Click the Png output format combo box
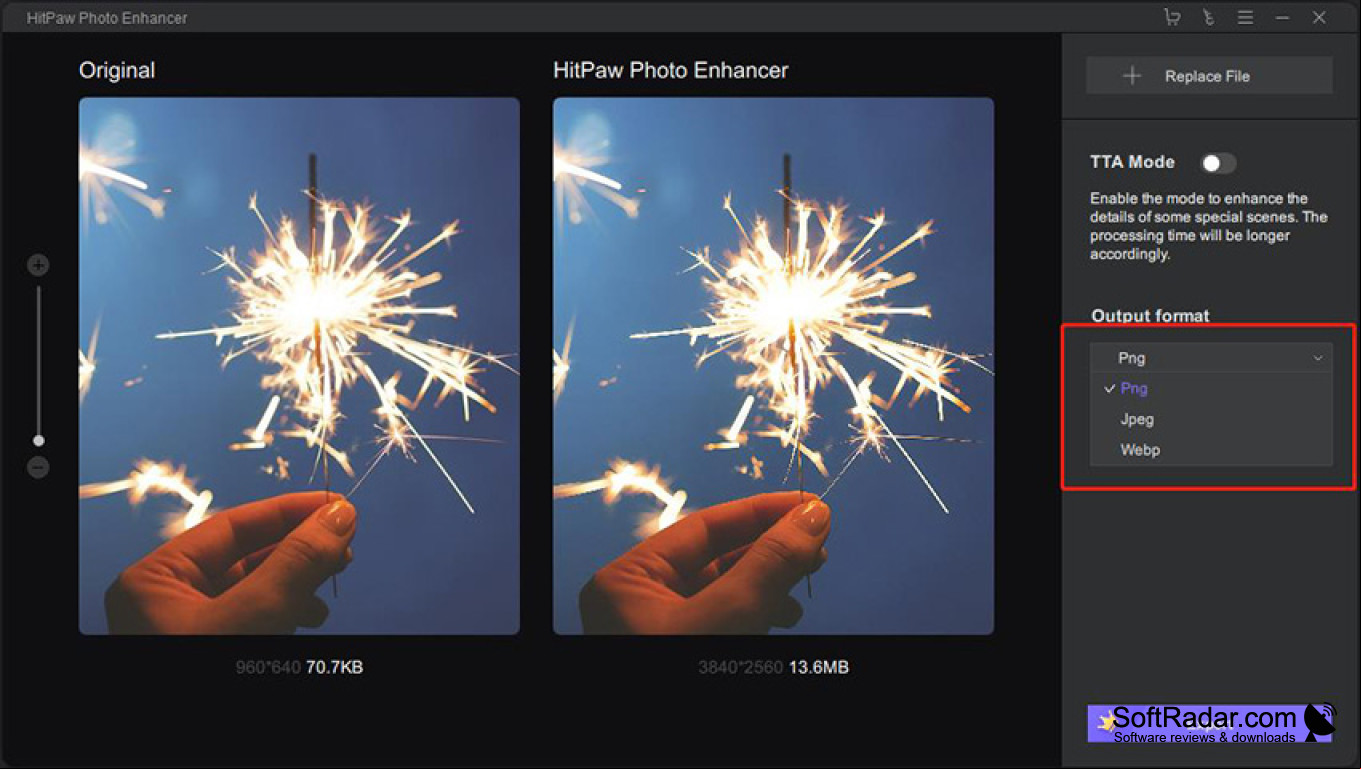 tap(1211, 358)
